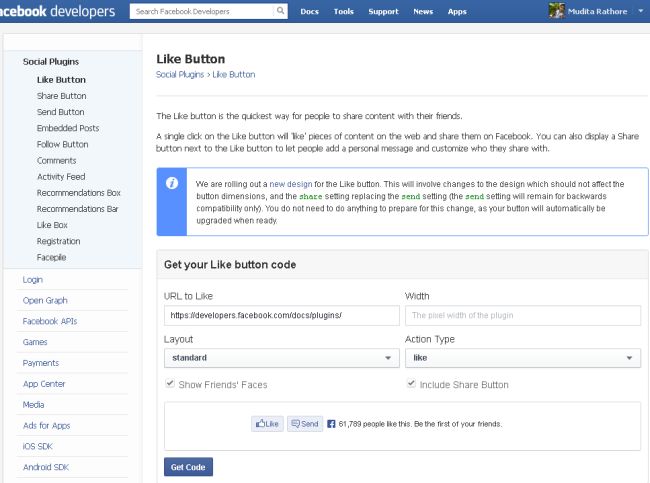Select Activity Feed in sidebar

pyautogui.click(x=61, y=177)
